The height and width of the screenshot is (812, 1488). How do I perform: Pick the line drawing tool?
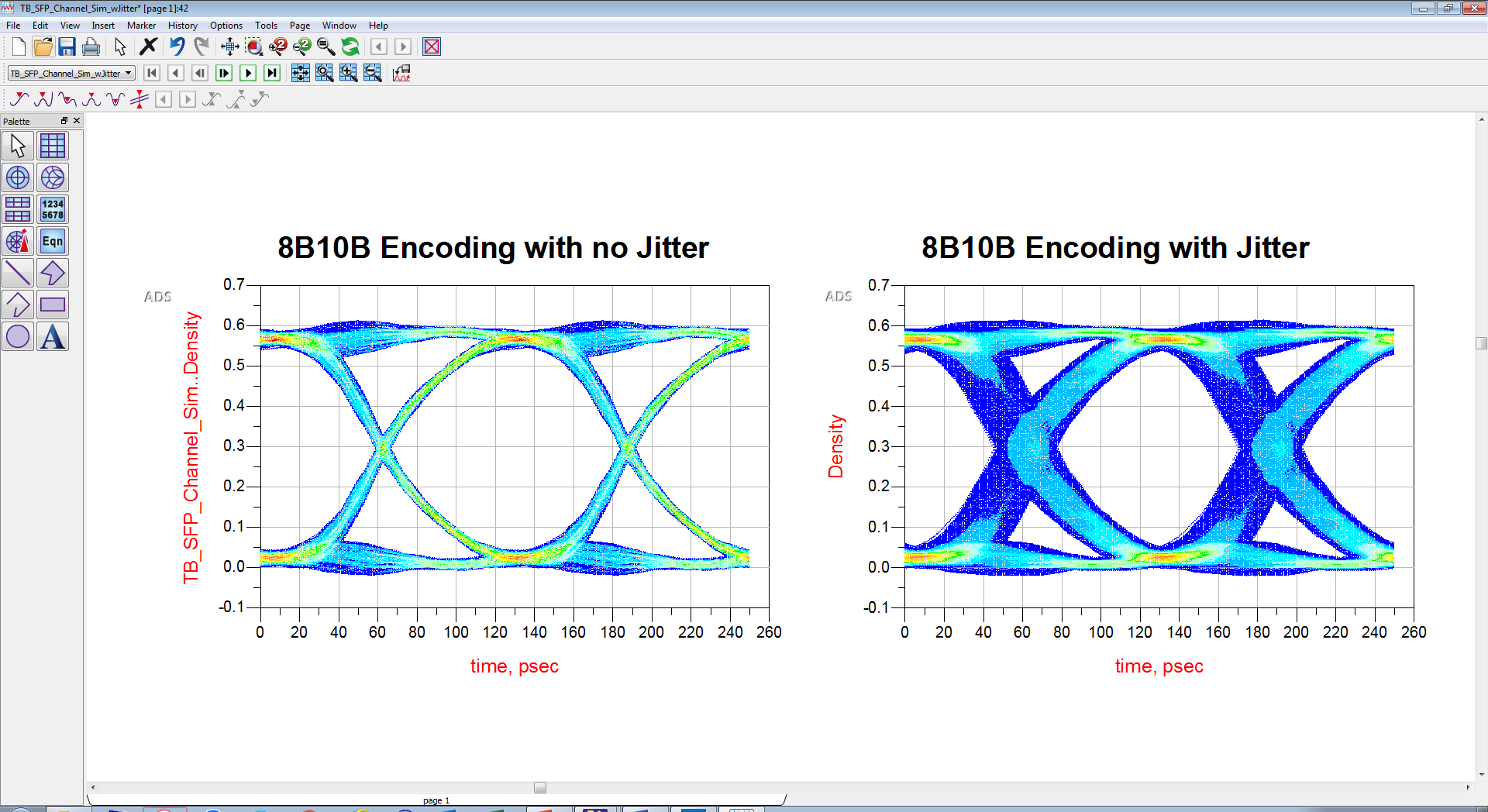click(x=18, y=273)
